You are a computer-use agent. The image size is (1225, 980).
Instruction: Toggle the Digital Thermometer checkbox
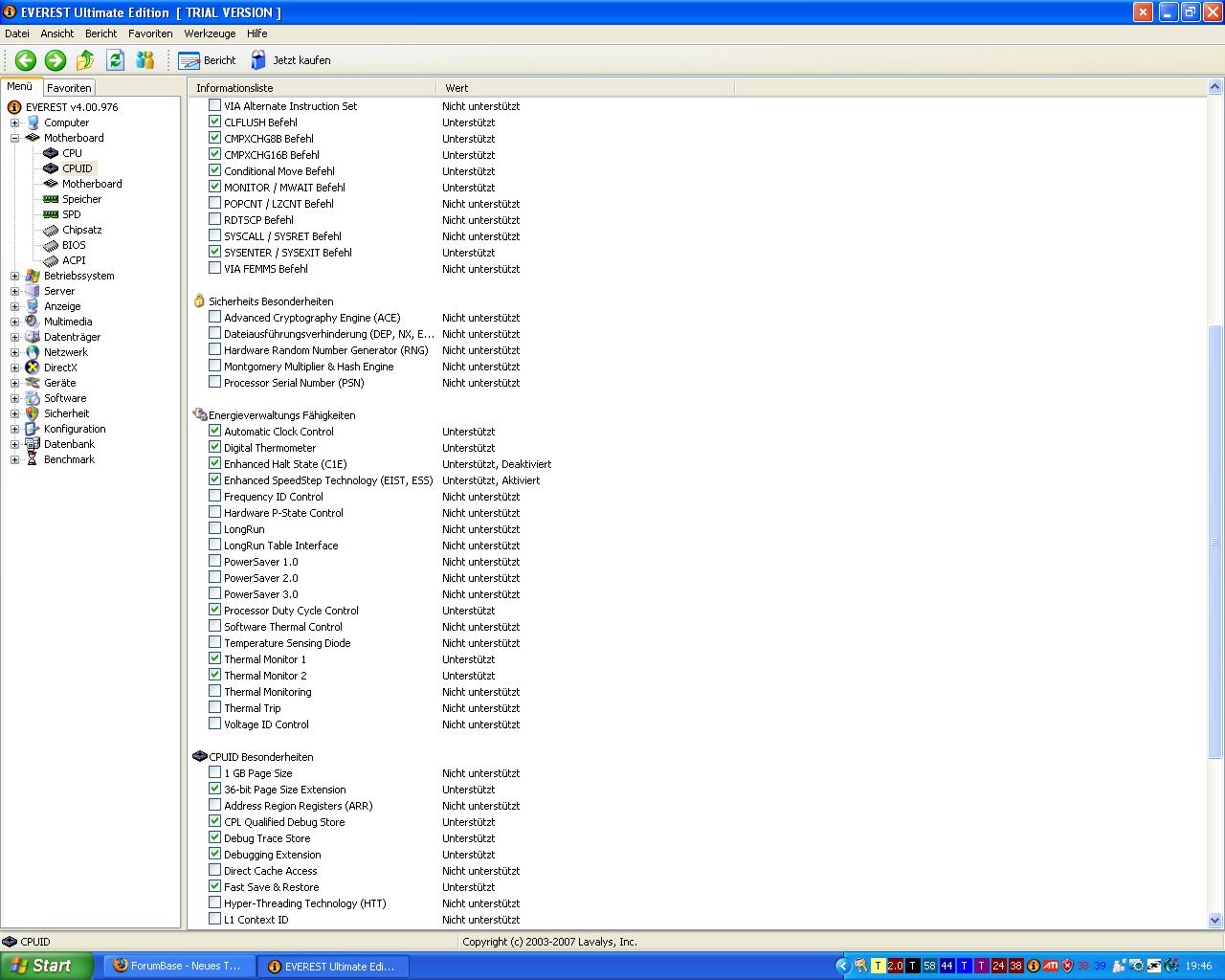point(214,447)
